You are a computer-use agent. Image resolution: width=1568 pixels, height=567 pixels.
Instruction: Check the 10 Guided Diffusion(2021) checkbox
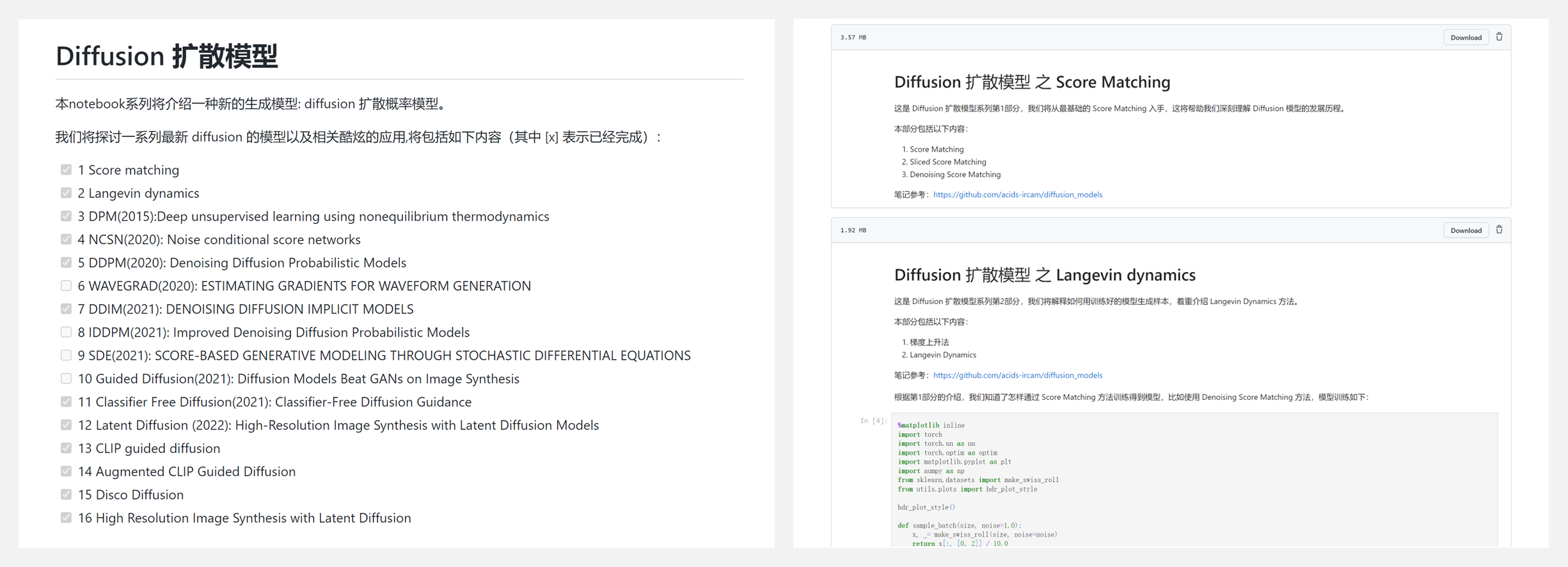(66, 378)
